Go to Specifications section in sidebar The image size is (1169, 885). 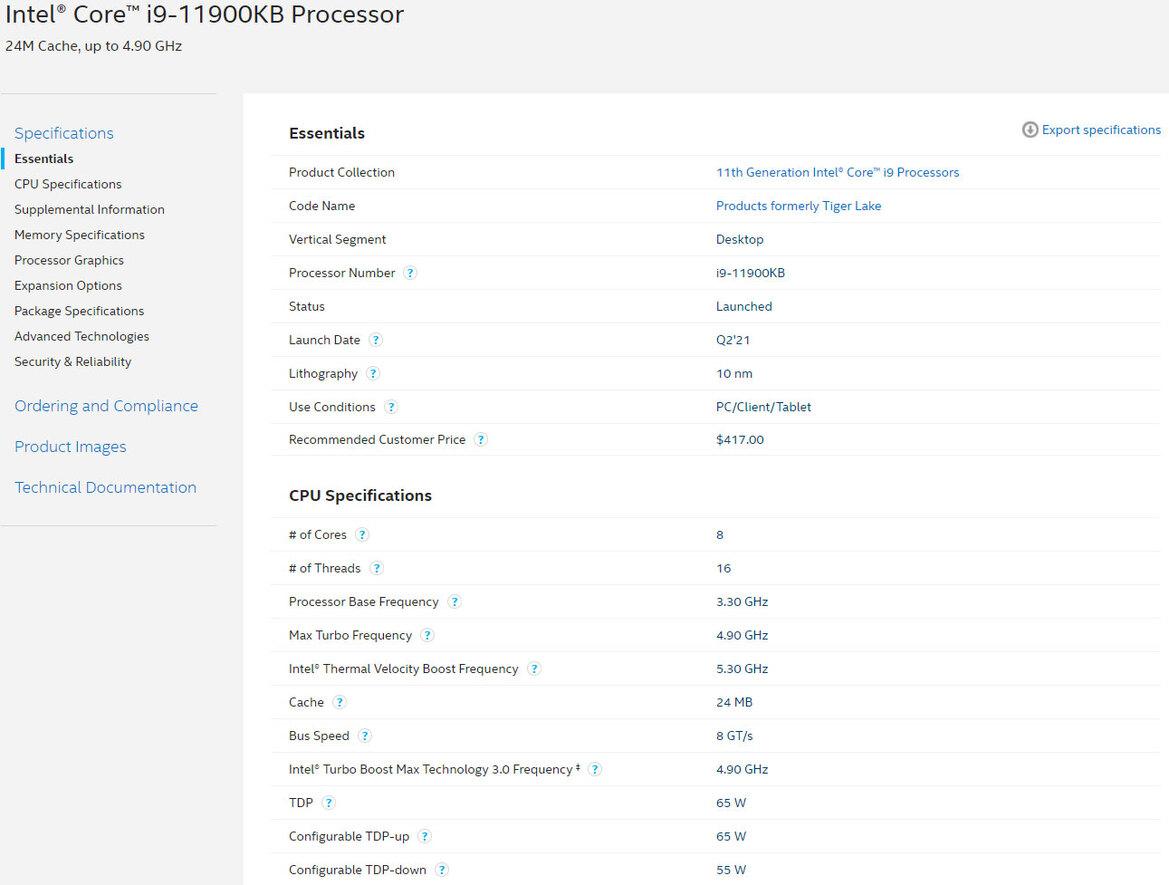coord(64,133)
